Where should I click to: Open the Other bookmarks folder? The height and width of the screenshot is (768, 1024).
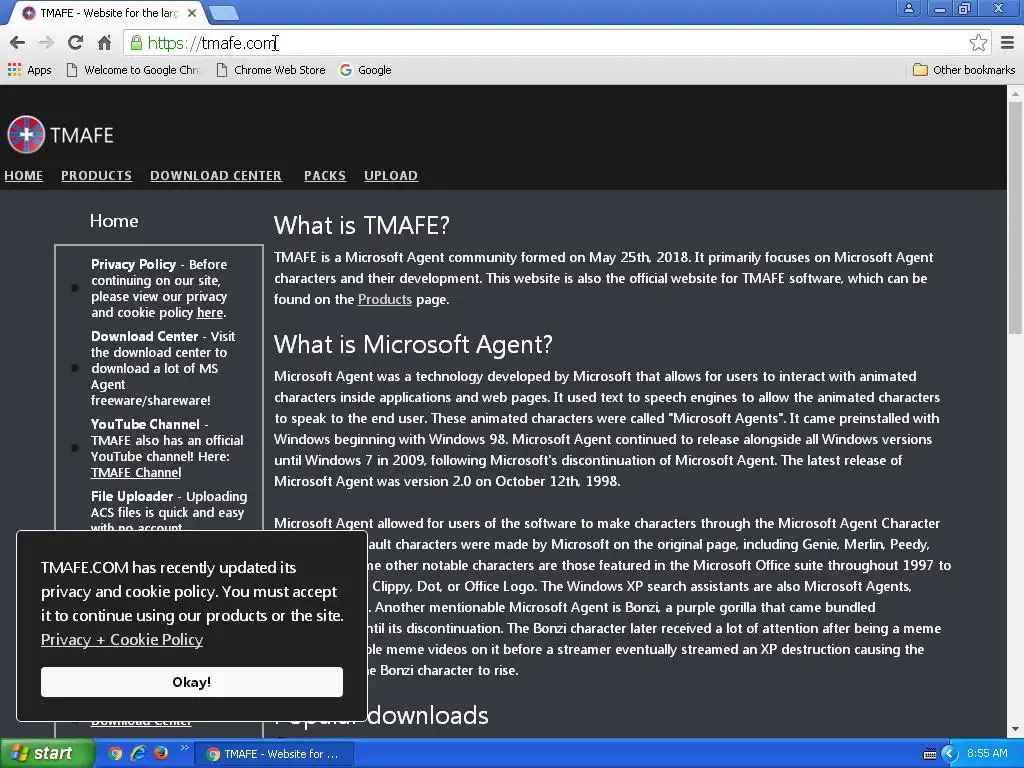(x=964, y=70)
